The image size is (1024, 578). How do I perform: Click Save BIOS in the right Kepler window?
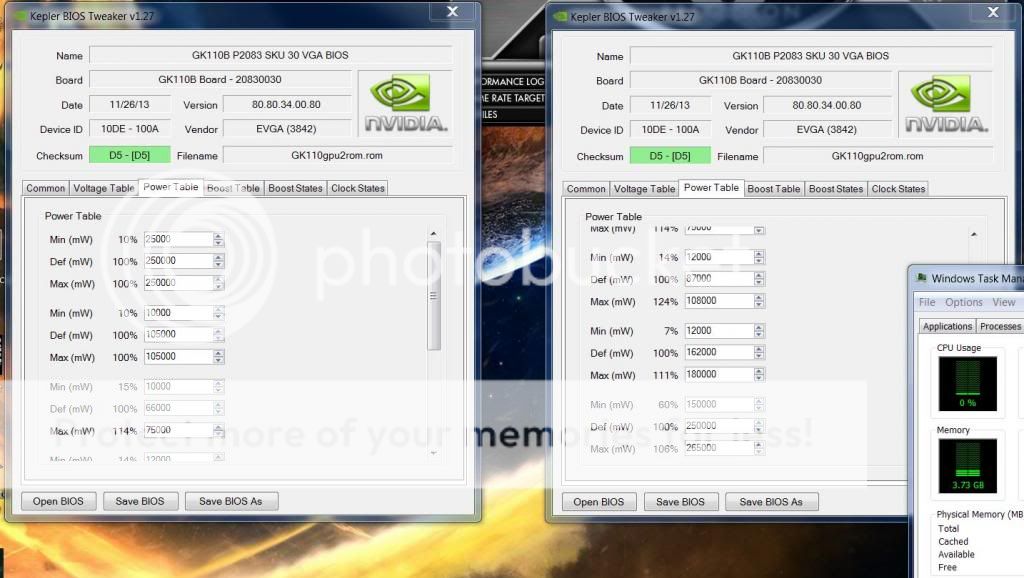[680, 502]
